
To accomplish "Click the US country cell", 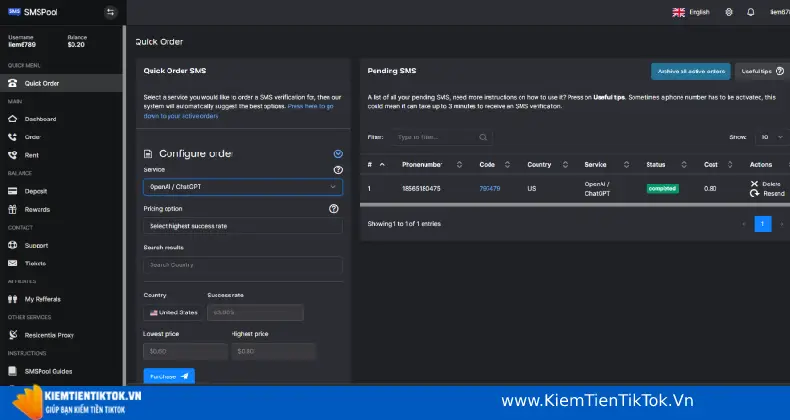I will pos(532,189).
